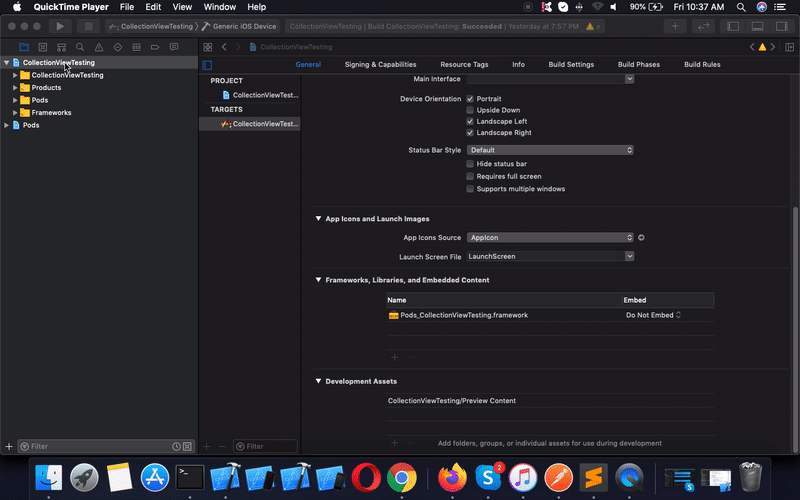Toggle the navigator panel visibility
This screenshot has width=800, height=500.
(x=733, y=26)
